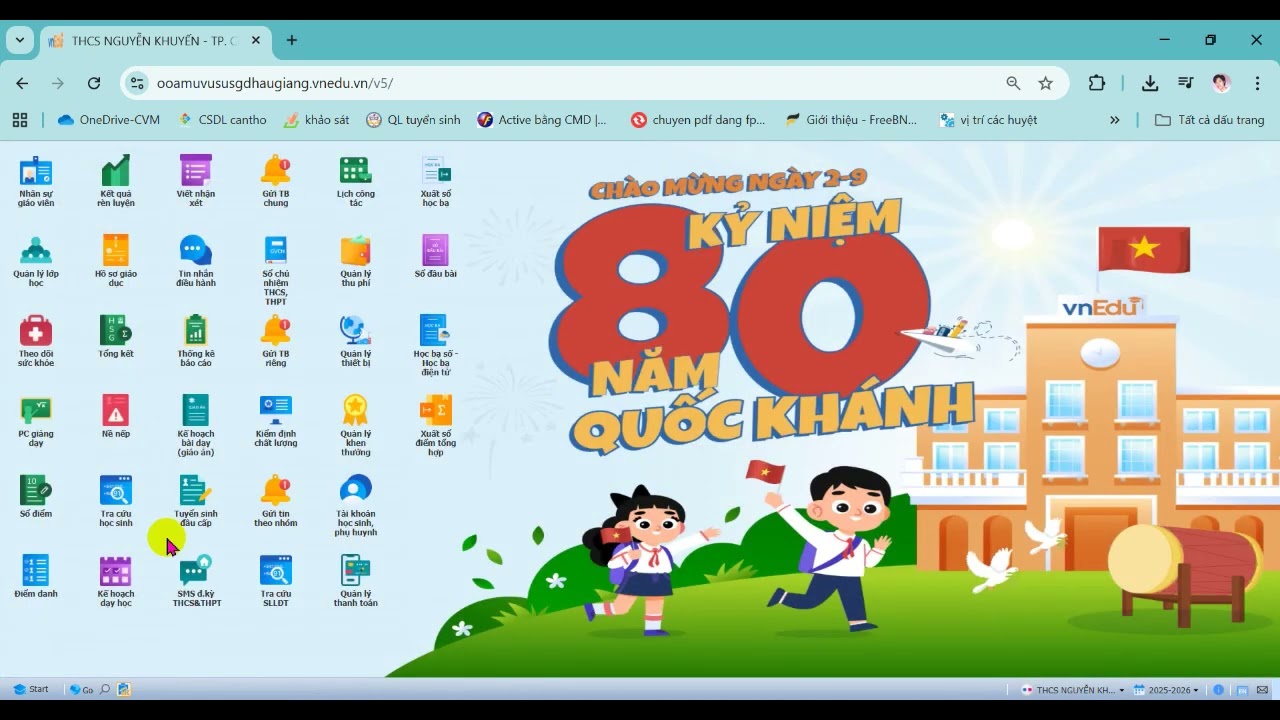Open Kiểm định chất lượng icon
1280x720 pixels.
point(276,421)
